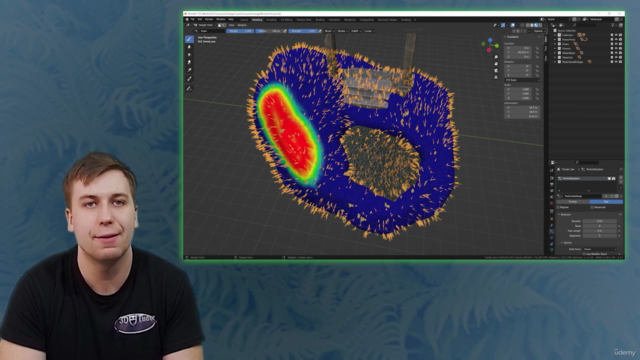Viewport: 640px width, 360px height.
Task: Select the Draw weight paint tool
Action: pyautogui.click(x=189, y=39)
